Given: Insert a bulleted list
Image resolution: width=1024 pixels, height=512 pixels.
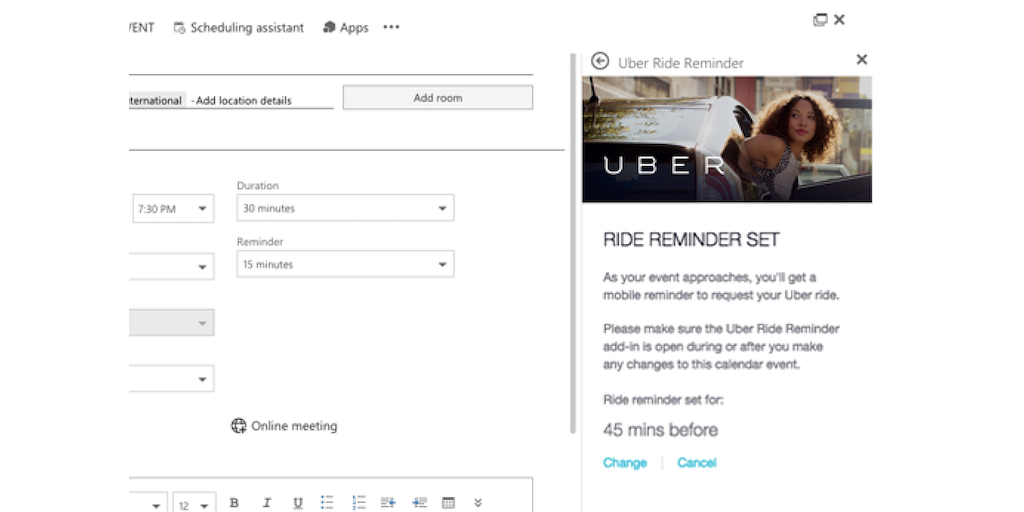Looking at the screenshot, I should 327,502.
